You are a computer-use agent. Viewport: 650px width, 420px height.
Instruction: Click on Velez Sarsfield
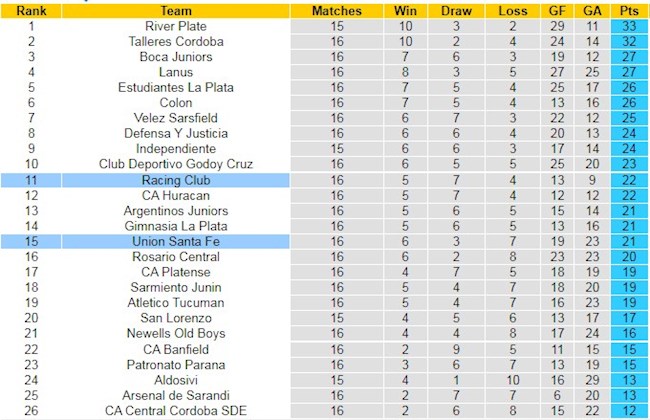point(176,118)
